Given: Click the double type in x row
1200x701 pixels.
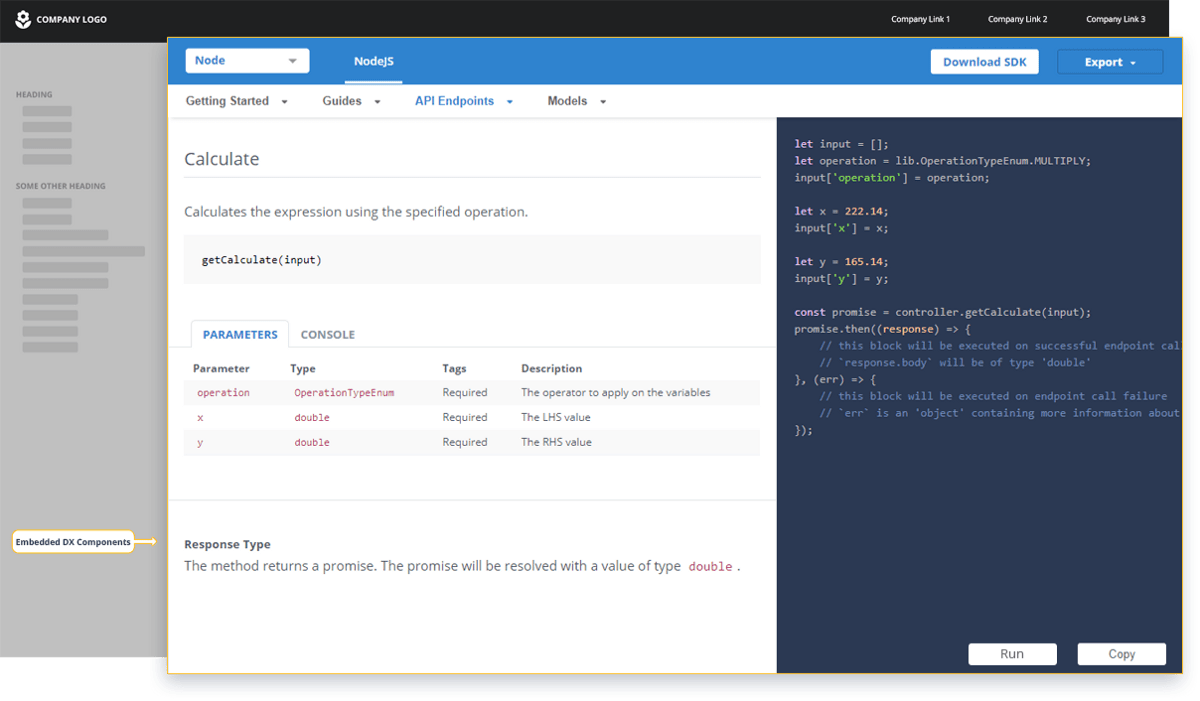Looking at the screenshot, I should (312, 418).
